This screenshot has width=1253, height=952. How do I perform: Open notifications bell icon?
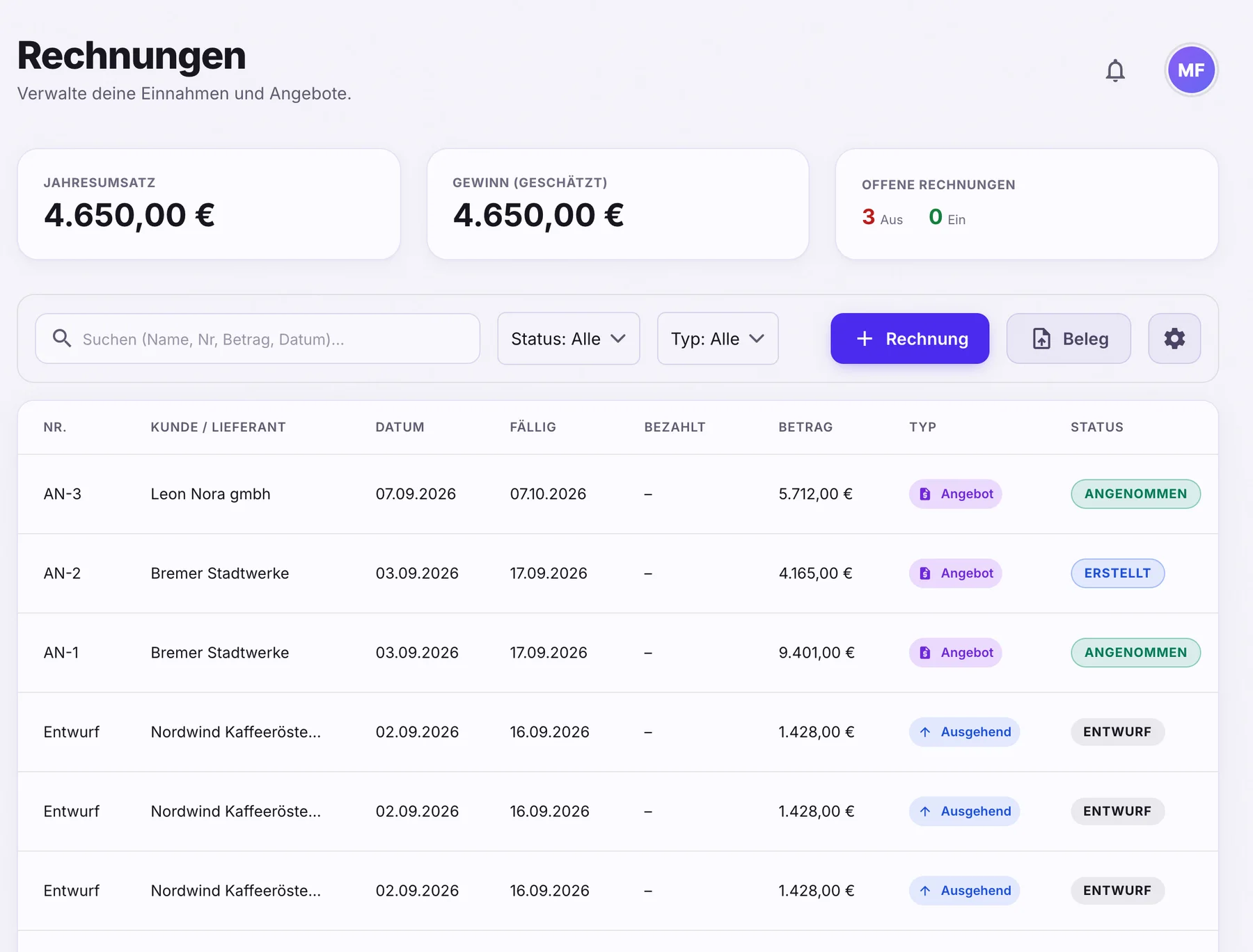[1115, 70]
